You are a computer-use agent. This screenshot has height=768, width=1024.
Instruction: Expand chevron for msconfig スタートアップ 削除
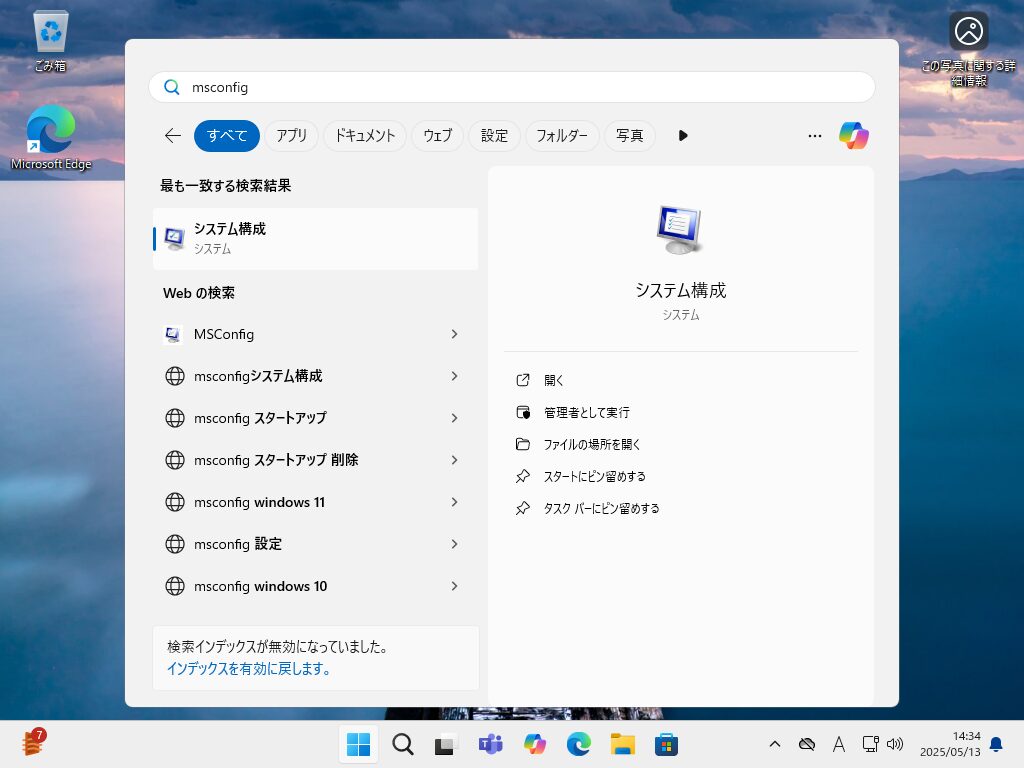coord(455,460)
